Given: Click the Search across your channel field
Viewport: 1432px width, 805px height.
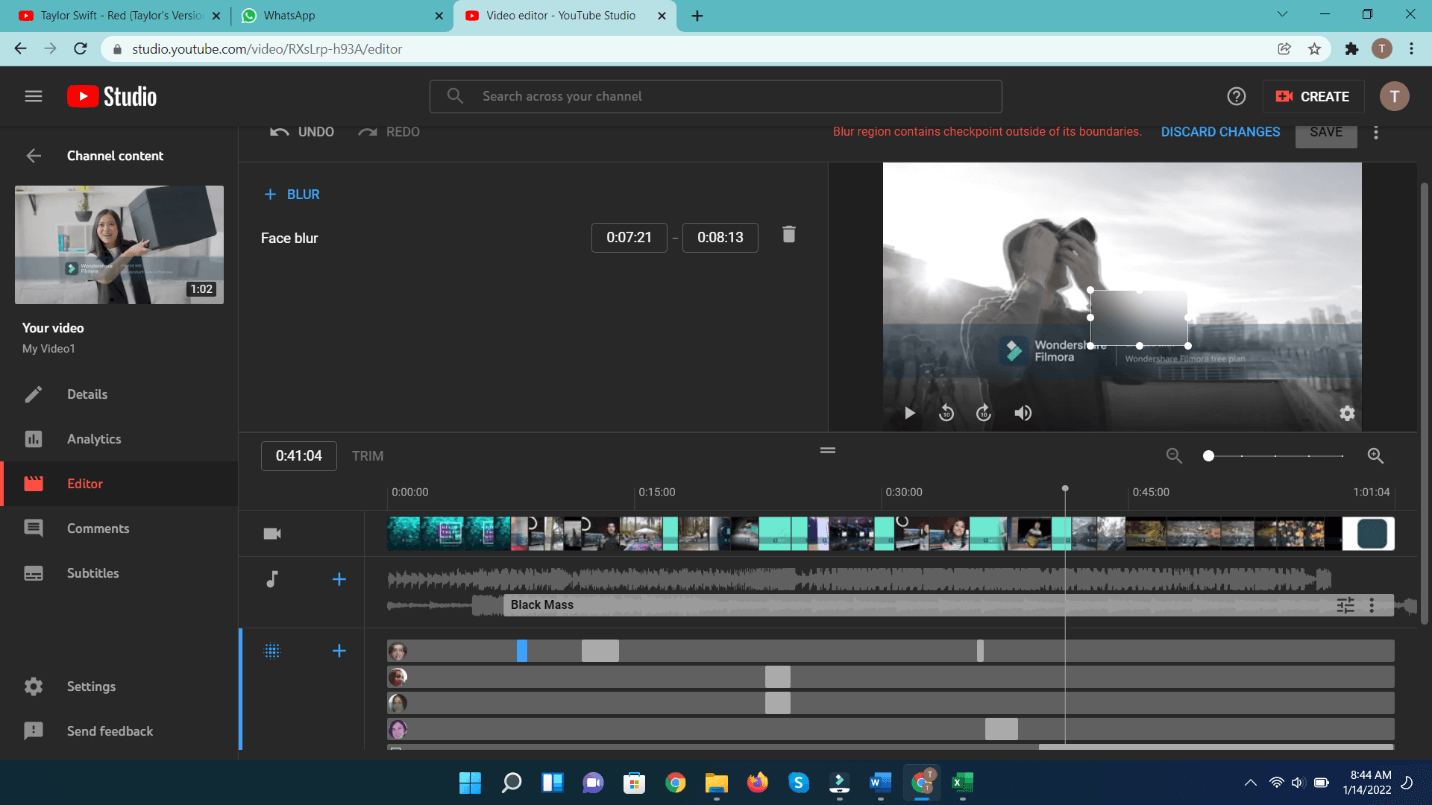Looking at the screenshot, I should coord(716,96).
